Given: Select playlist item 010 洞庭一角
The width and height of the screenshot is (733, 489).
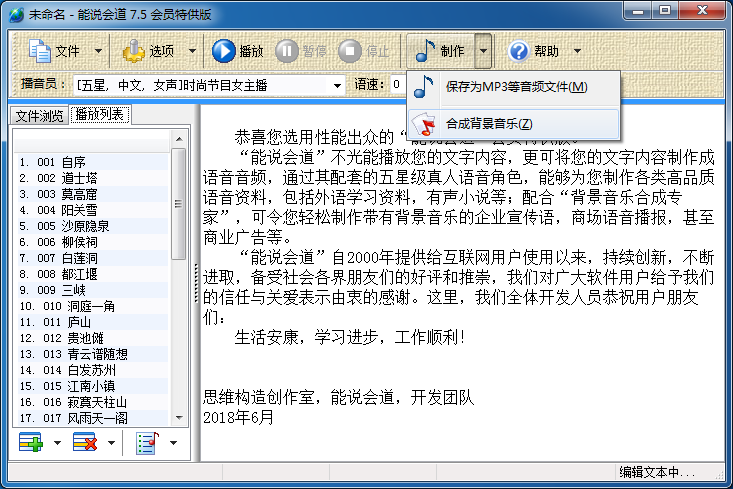Looking at the screenshot, I should (x=93, y=306).
